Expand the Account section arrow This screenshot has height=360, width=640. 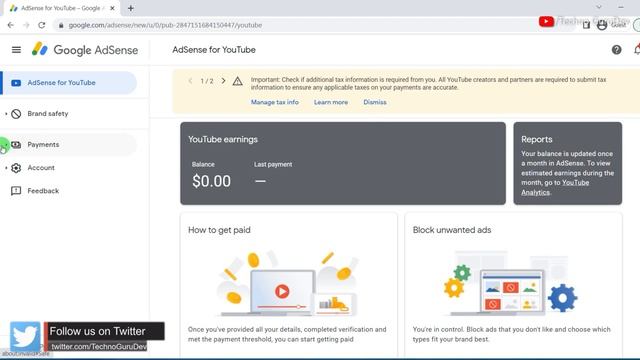[6, 168]
